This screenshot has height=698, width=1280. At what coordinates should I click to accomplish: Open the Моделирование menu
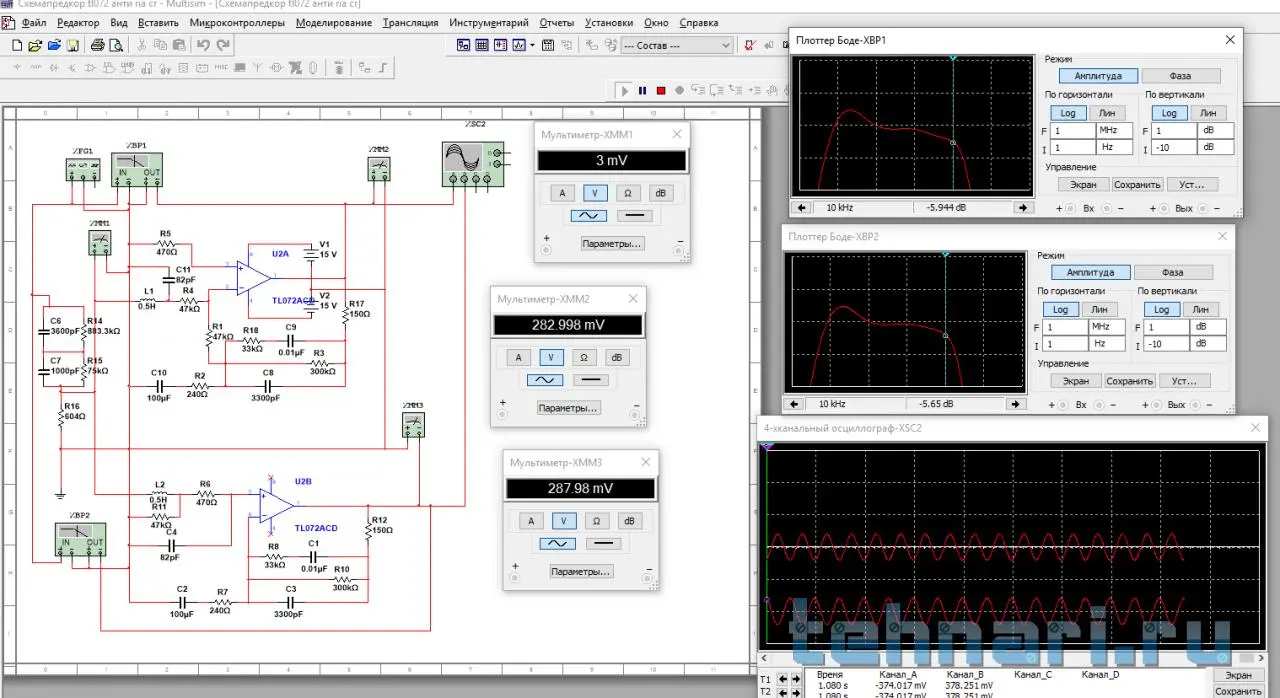click(x=334, y=22)
